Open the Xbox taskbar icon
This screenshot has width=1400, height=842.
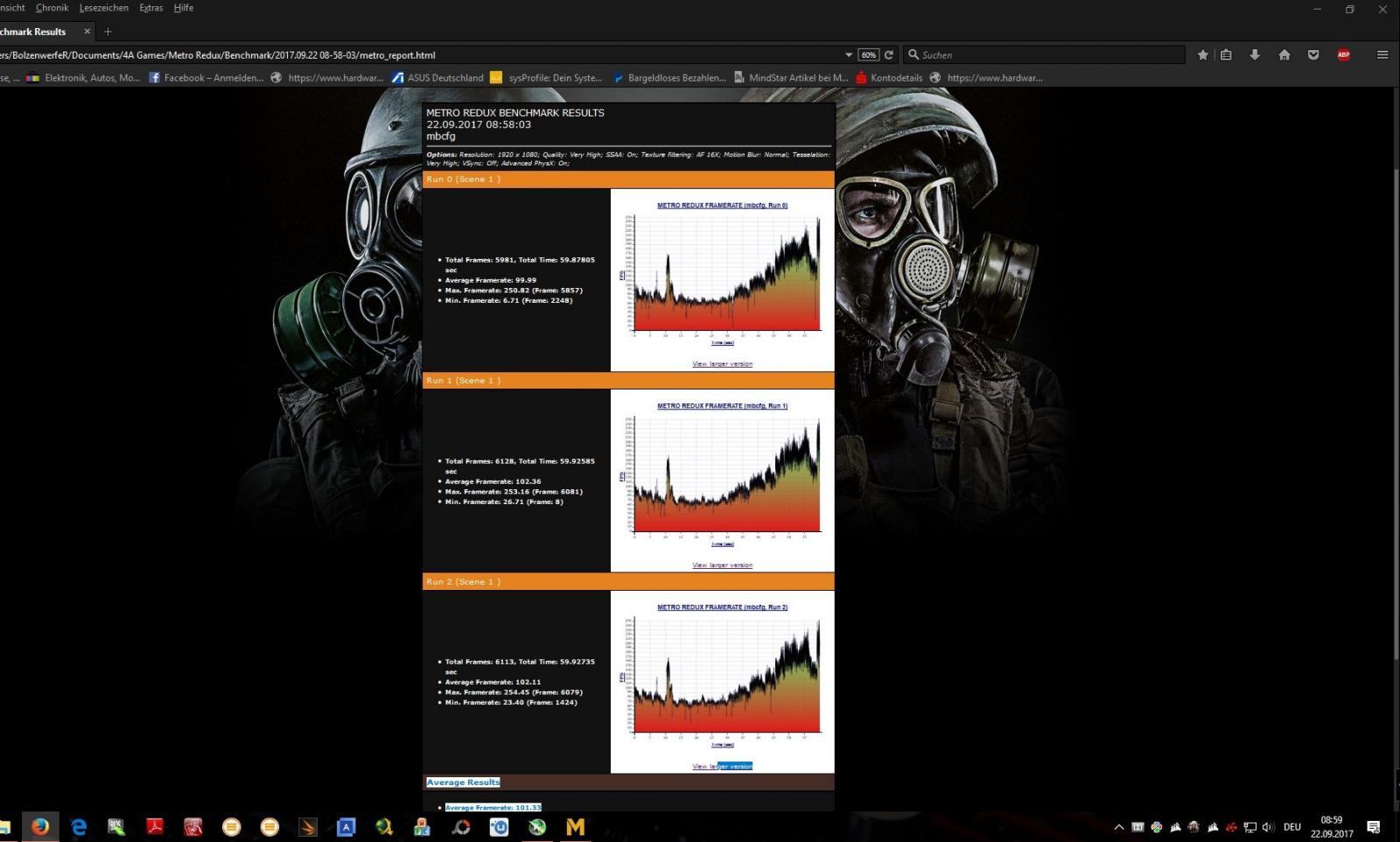click(537, 827)
